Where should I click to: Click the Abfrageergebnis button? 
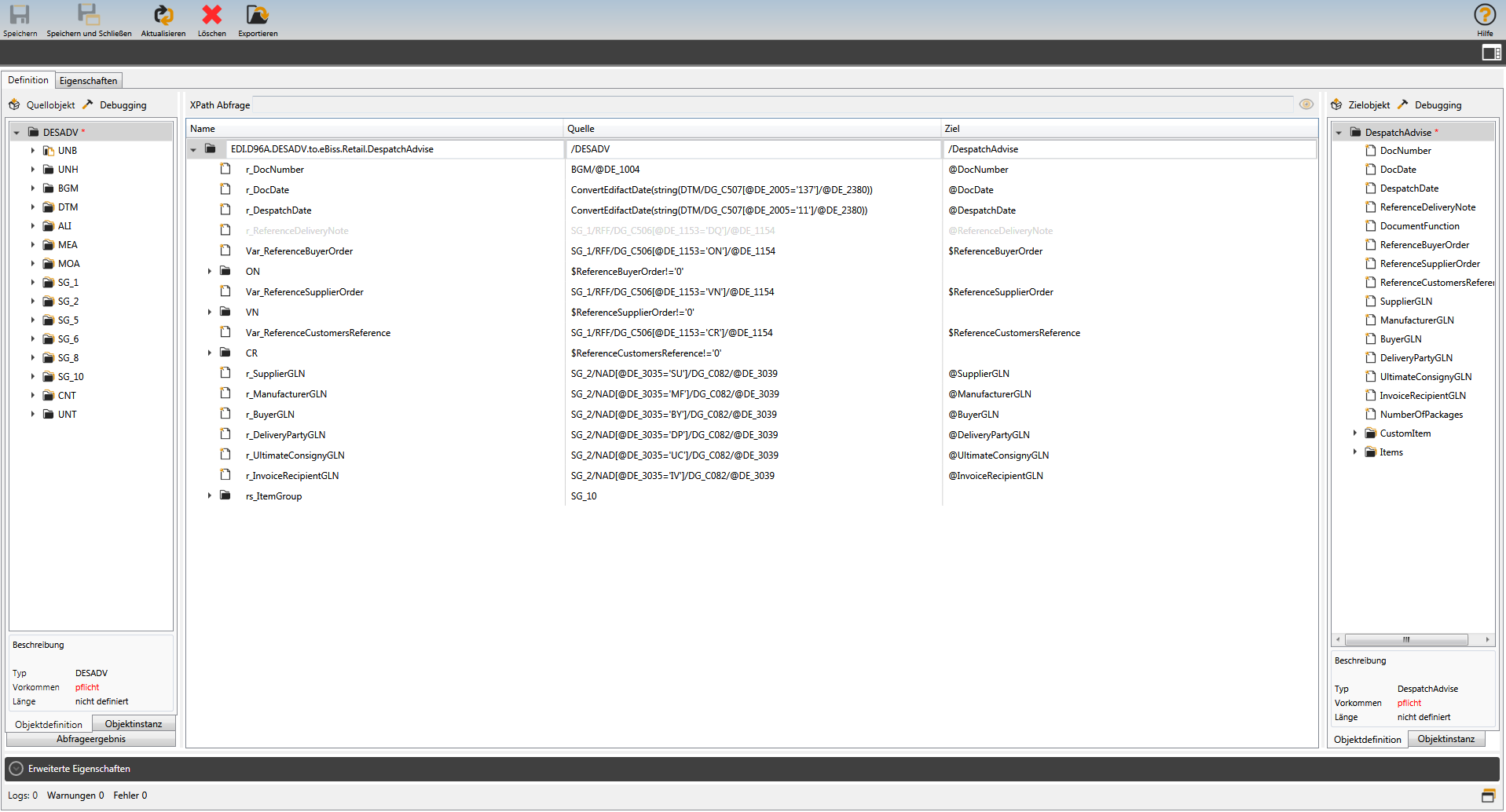[91, 739]
